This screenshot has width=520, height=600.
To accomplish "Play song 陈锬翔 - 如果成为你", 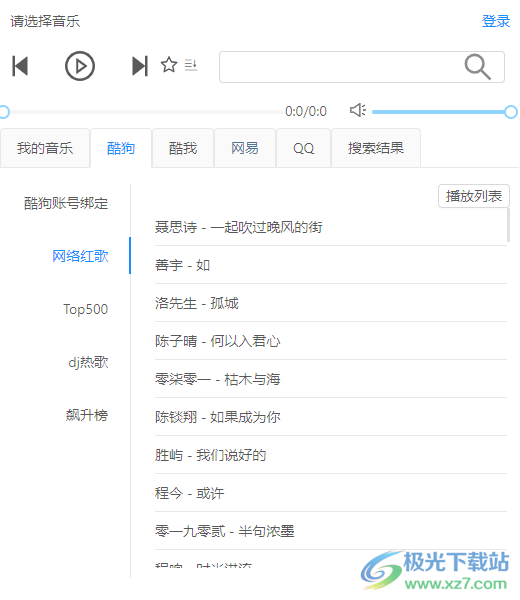I will coord(331,417).
